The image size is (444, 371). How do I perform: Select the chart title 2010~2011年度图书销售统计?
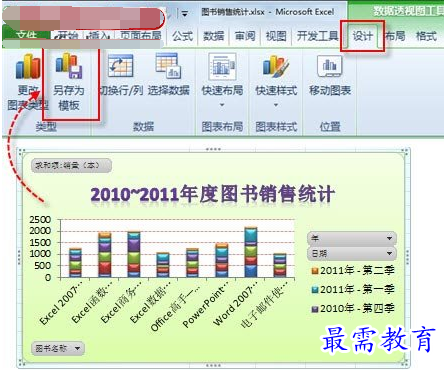coord(213,194)
